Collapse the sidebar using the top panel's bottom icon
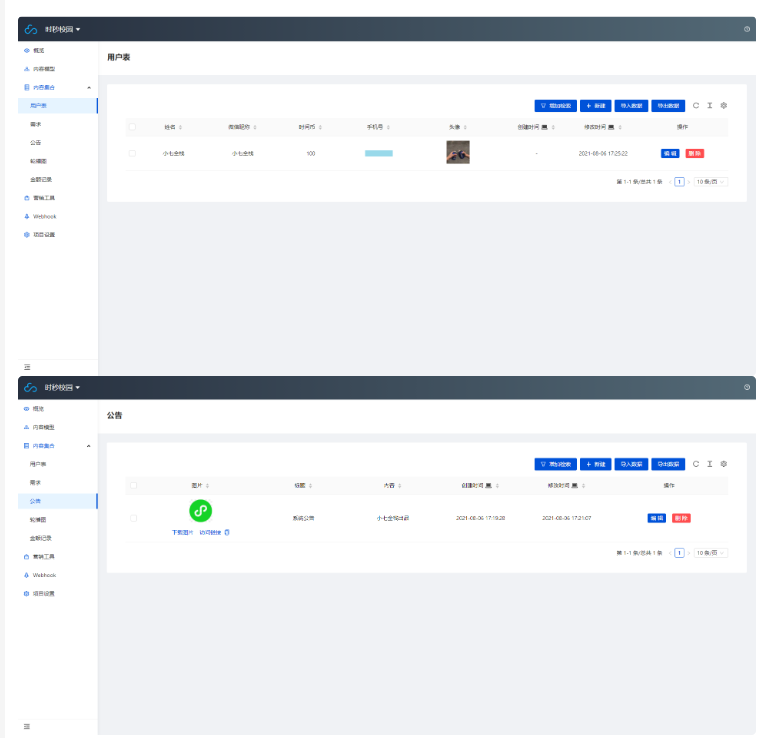The height and width of the screenshot is (738, 762). pos(27,367)
